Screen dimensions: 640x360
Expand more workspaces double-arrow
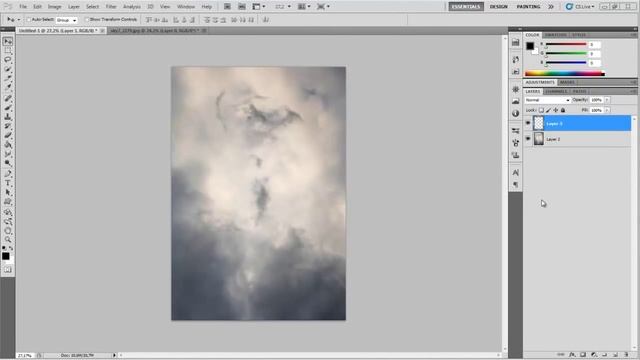tap(551, 7)
